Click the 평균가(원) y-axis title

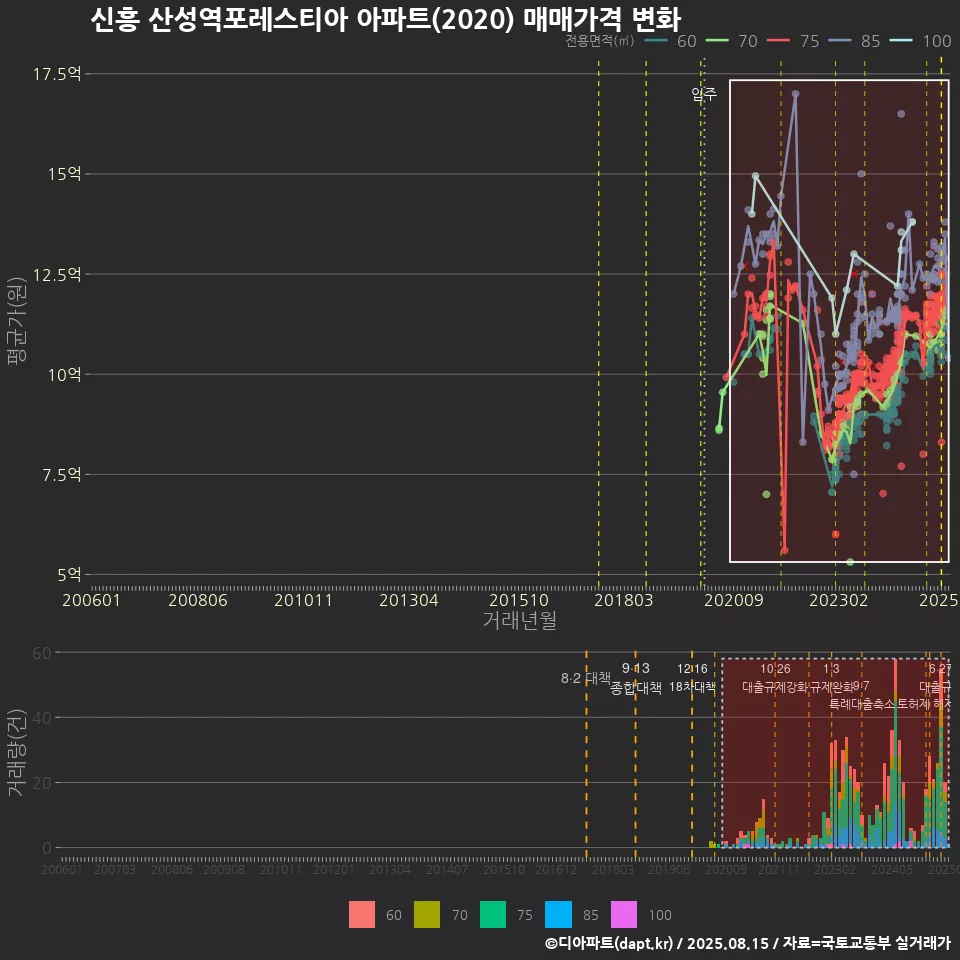[x=17, y=321]
